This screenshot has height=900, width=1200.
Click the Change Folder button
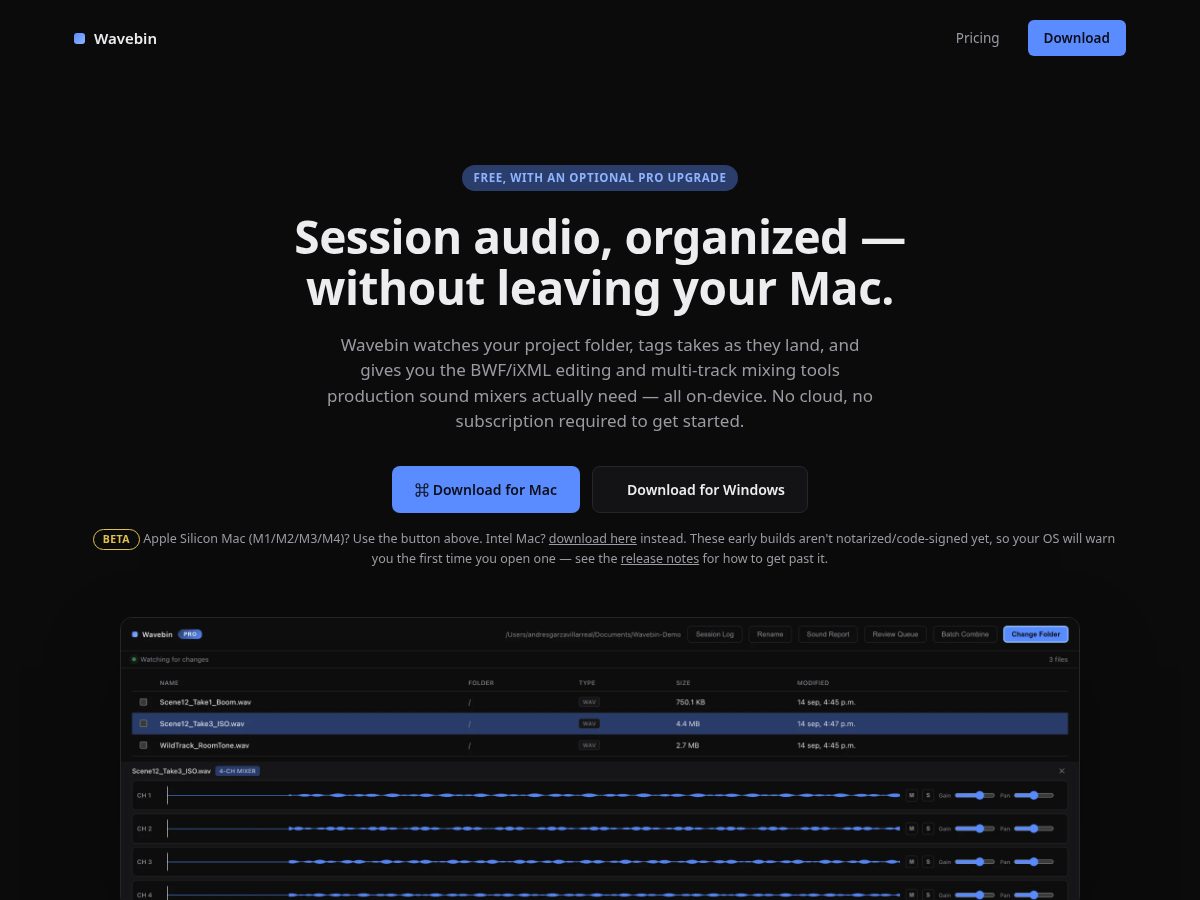pos(1036,634)
